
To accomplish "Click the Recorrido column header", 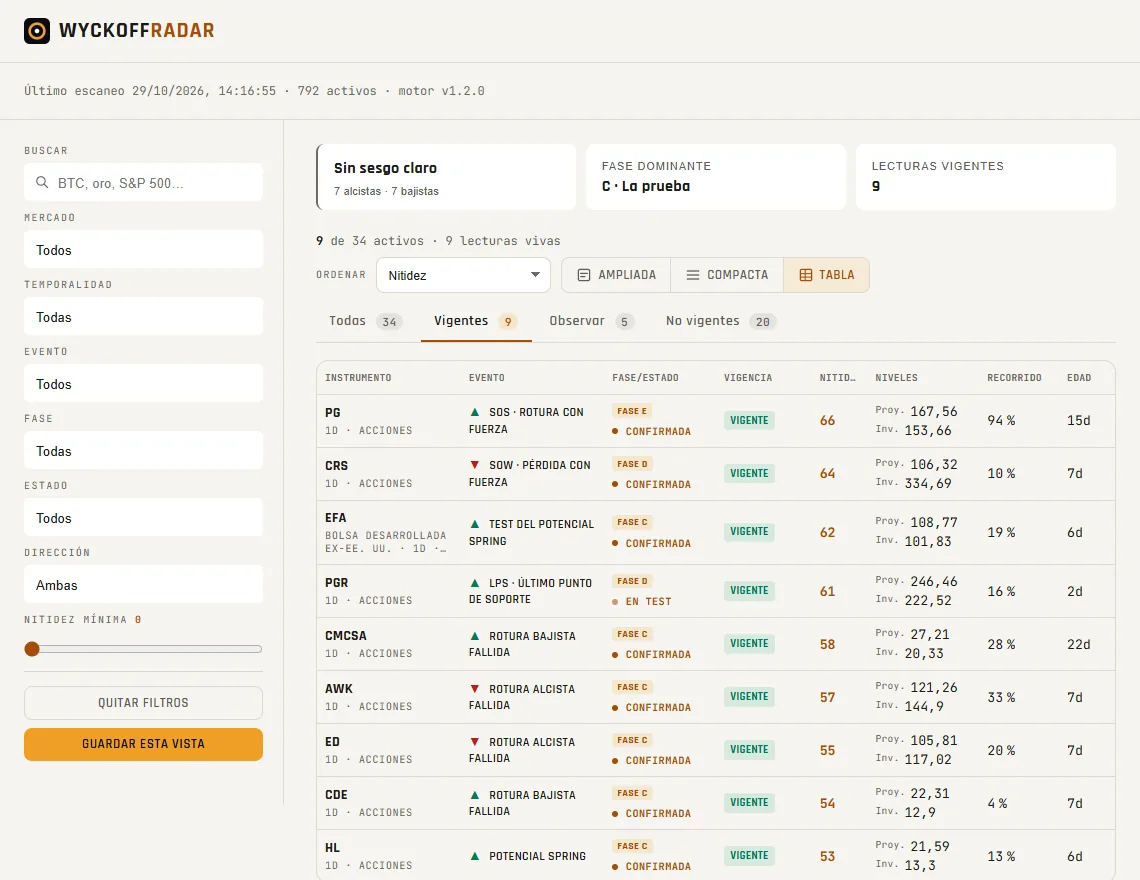I will [1014, 377].
